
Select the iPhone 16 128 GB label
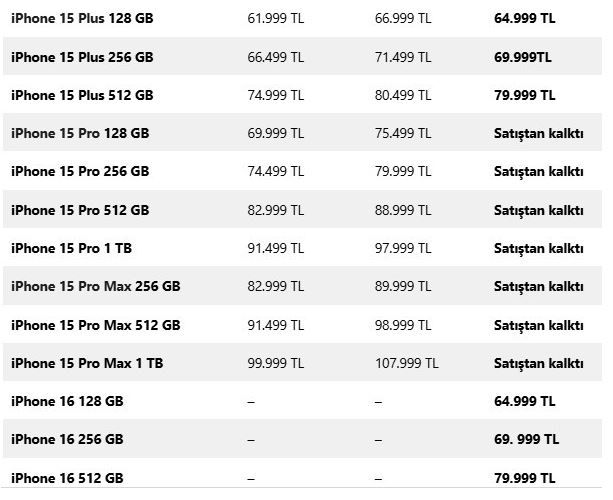[x=68, y=401]
